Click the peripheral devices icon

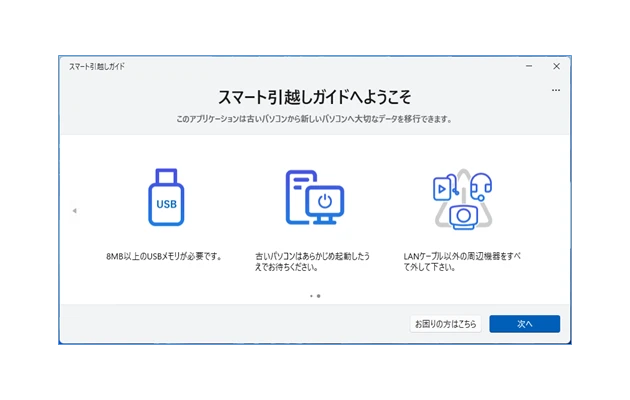tap(462, 198)
